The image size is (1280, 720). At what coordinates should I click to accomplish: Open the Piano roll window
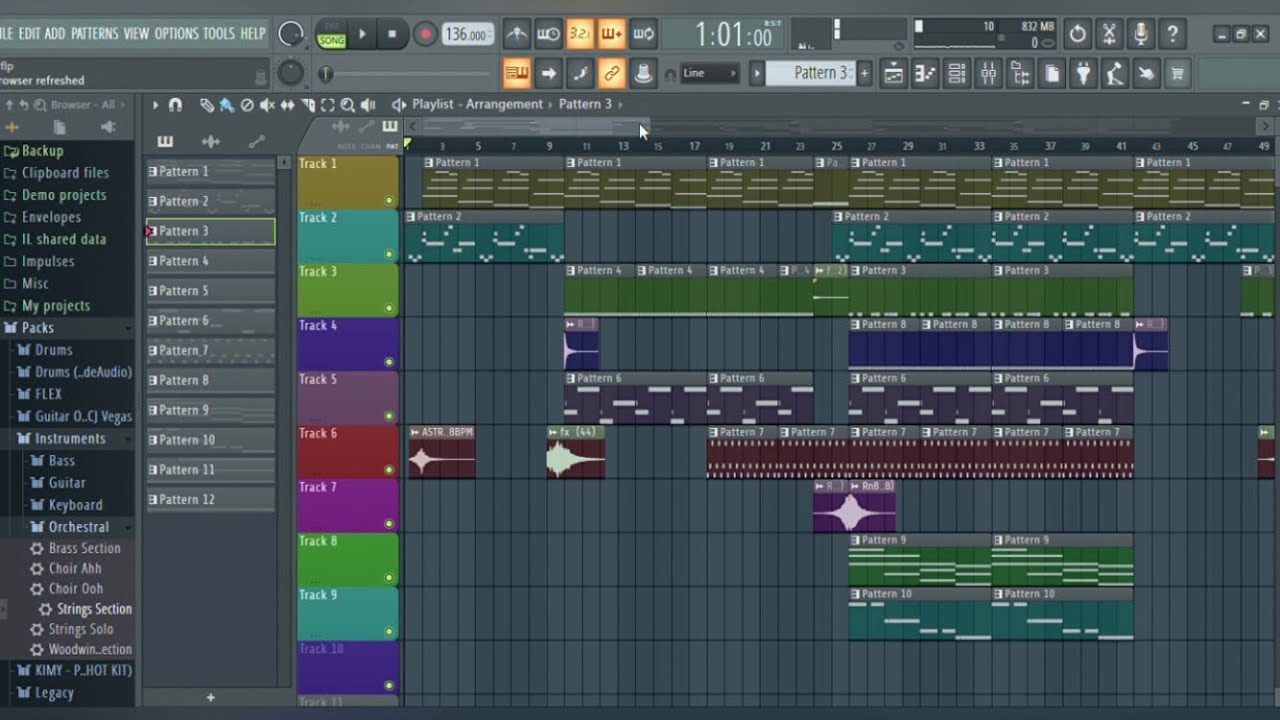point(925,73)
